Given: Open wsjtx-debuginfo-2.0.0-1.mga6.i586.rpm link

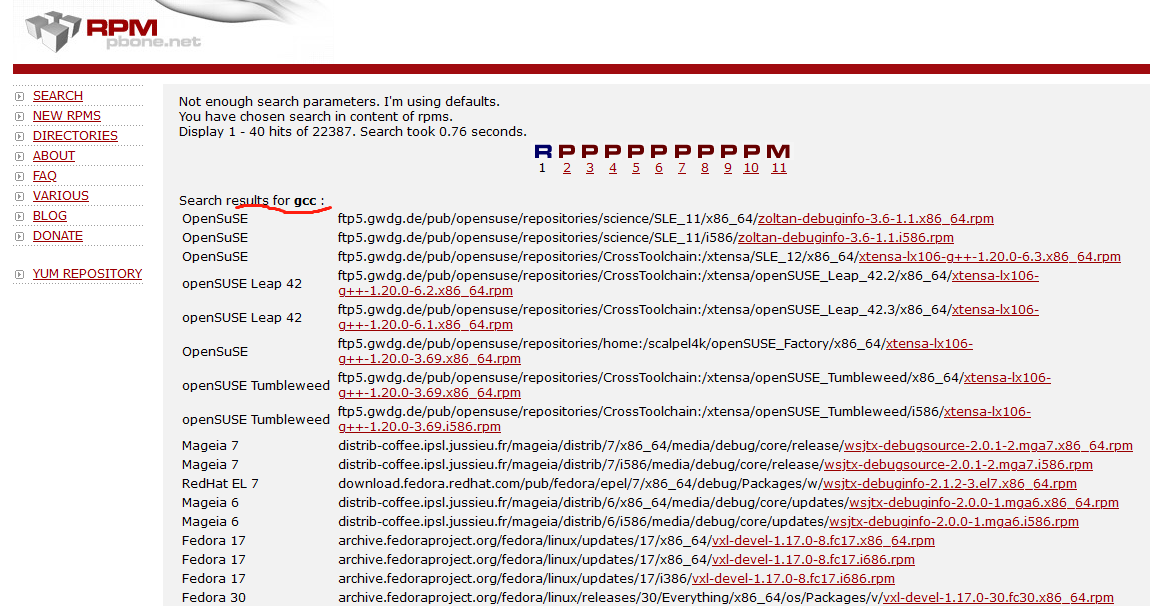Looking at the screenshot, I should (x=954, y=522).
